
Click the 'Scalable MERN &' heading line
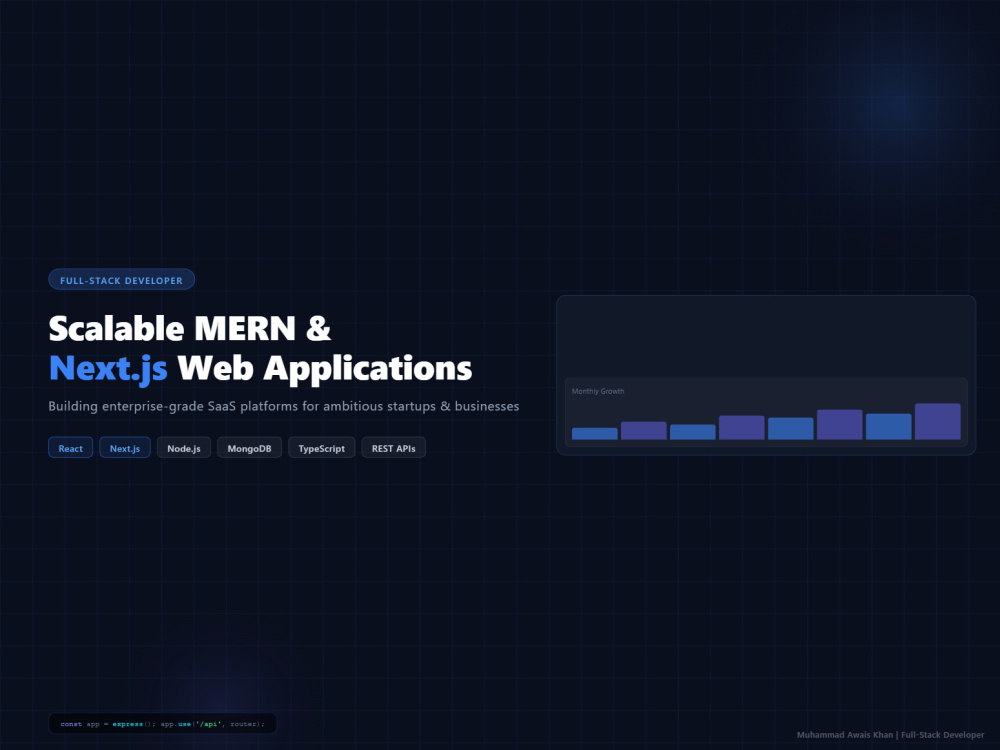190,328
